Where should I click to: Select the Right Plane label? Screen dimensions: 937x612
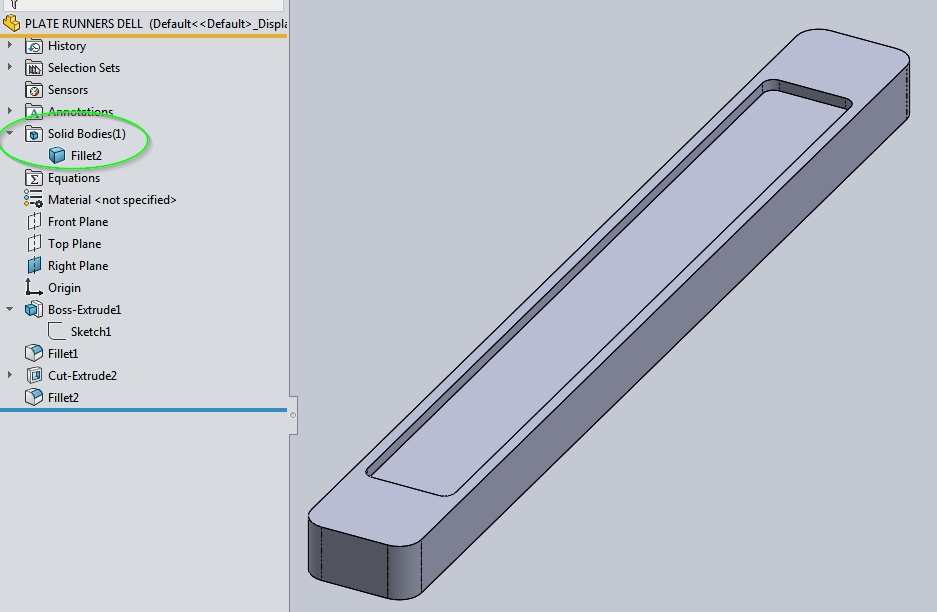78,266
